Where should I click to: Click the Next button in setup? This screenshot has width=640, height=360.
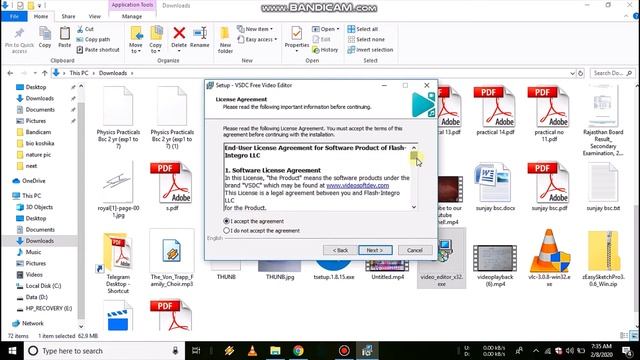pos(375,250)
